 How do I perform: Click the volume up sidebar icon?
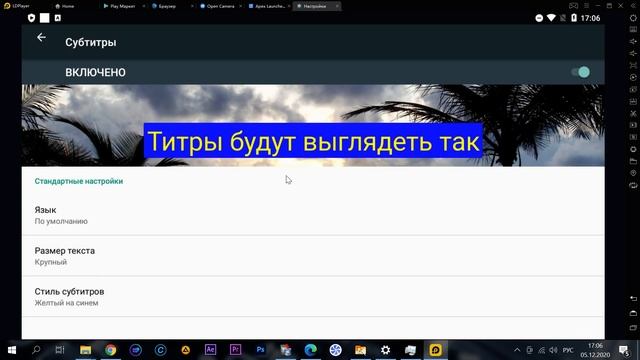point(633,42)
